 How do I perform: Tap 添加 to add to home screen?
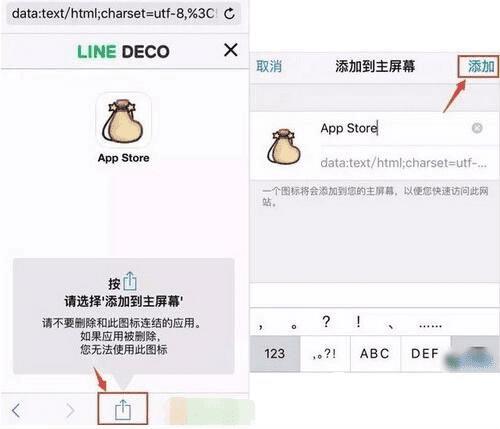(480, 66)
